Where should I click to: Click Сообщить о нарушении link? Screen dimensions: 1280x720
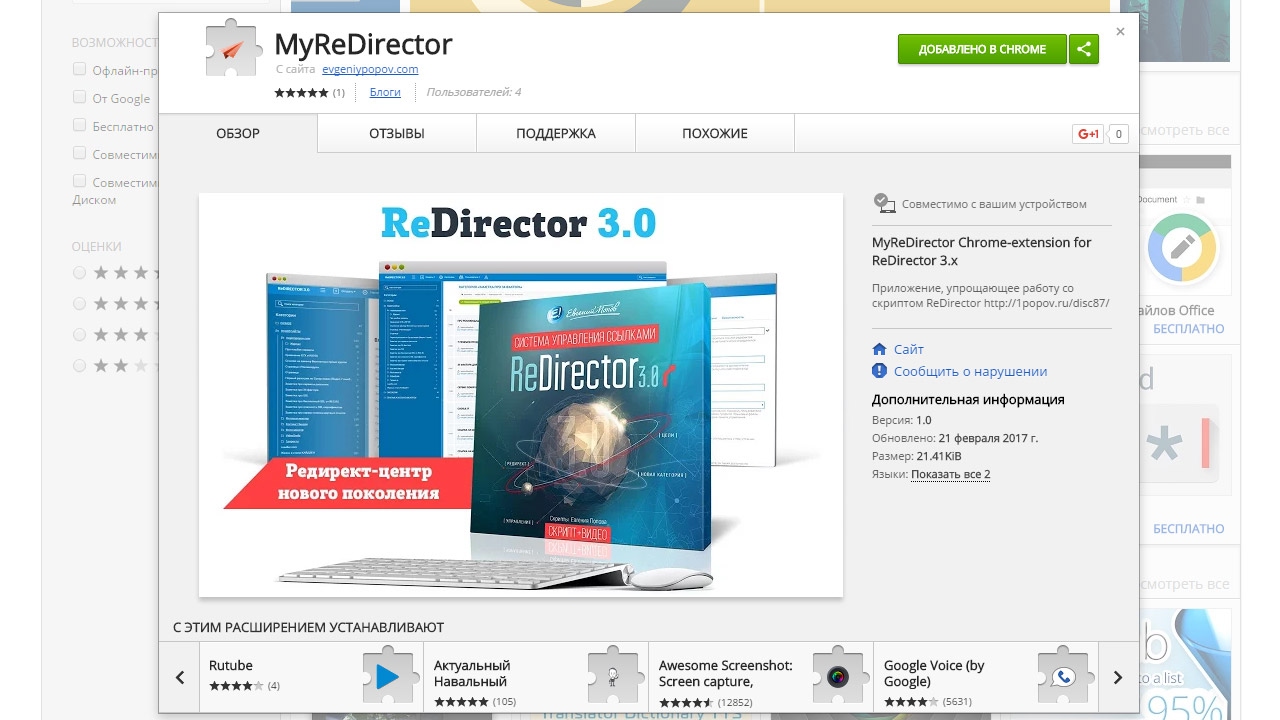click(x=970, y=371)
